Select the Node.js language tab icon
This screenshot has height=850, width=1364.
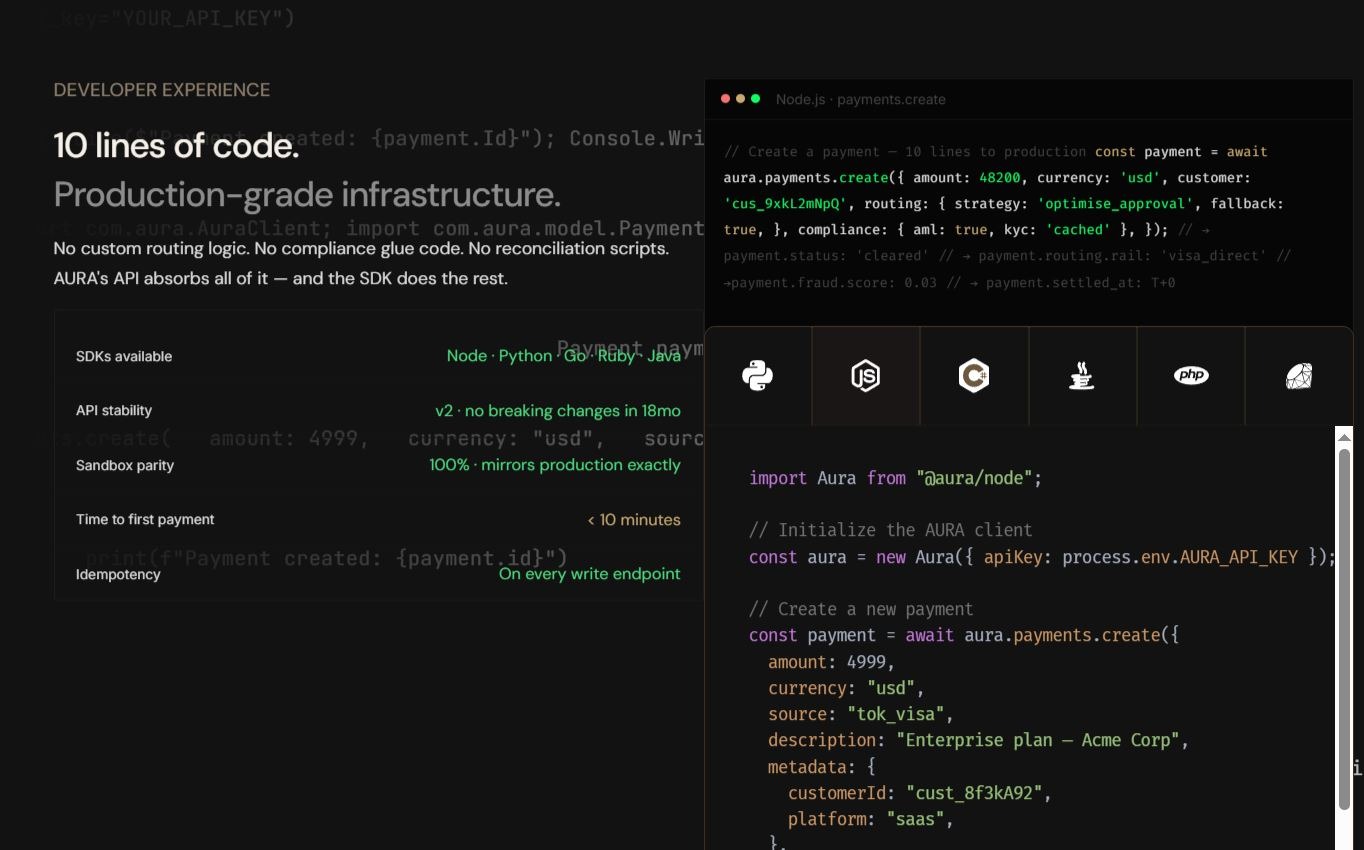click(866, 376)
